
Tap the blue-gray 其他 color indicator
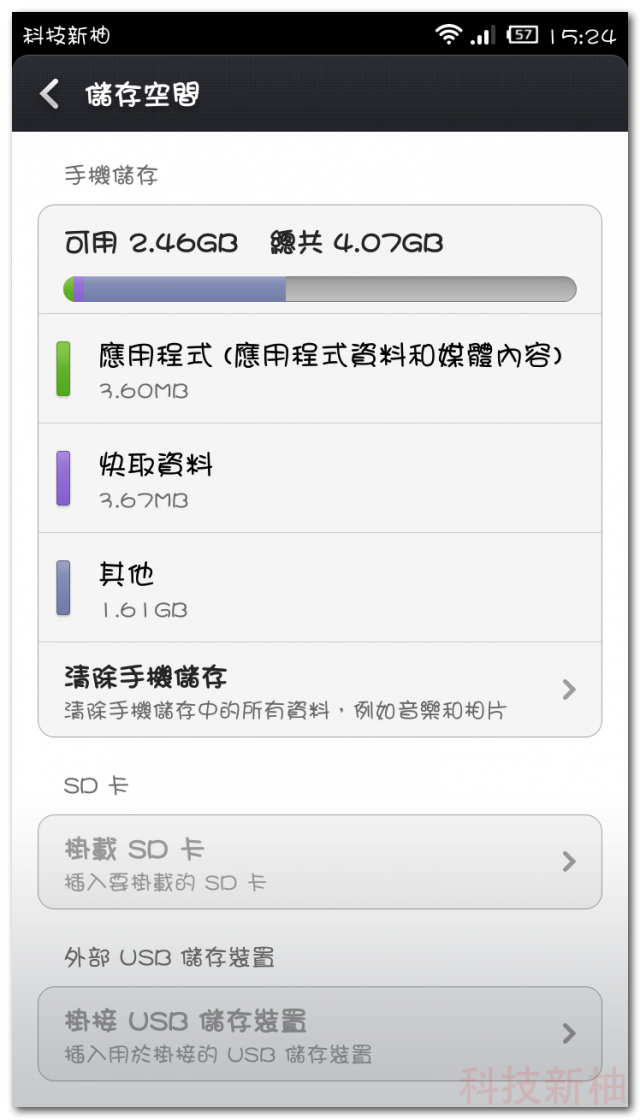pyautogui.click(x=63, y=587)
